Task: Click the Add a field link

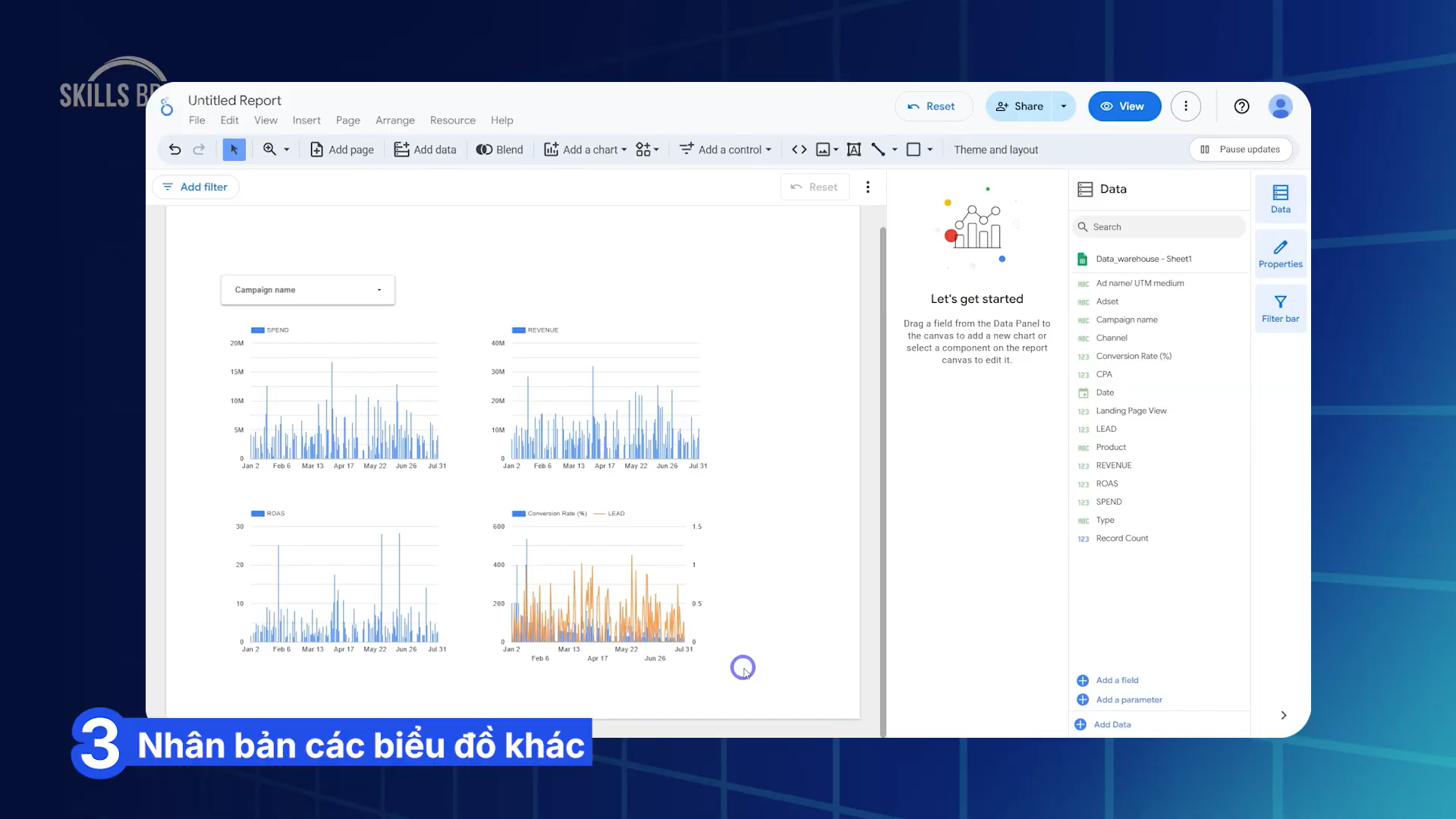Action: [1117, 680]
